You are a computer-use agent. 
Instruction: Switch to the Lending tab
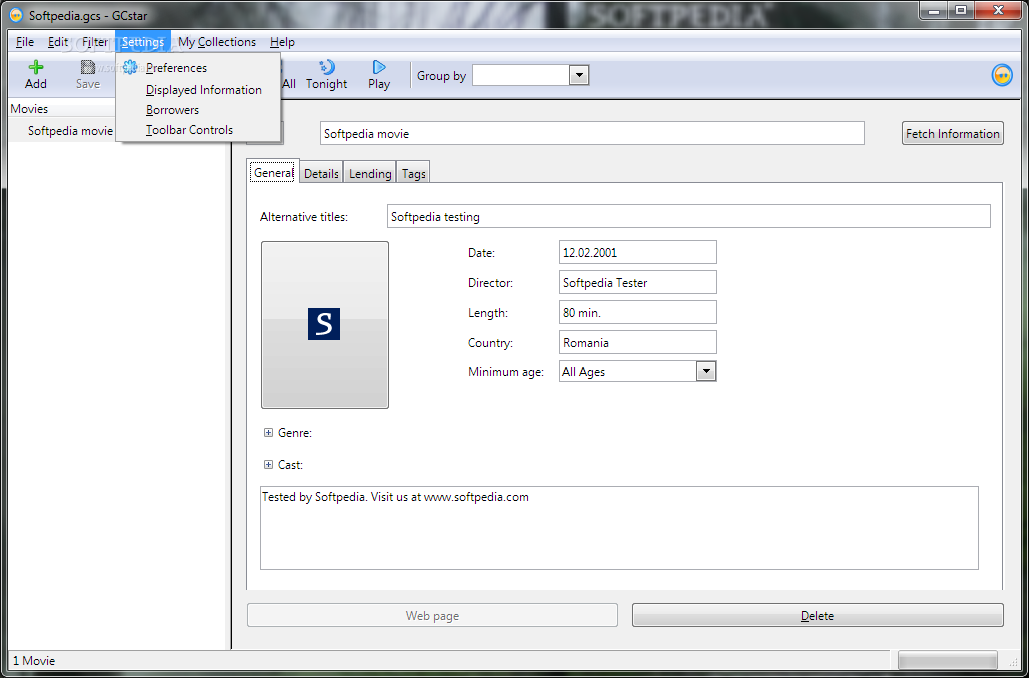[x=370, y=173]
